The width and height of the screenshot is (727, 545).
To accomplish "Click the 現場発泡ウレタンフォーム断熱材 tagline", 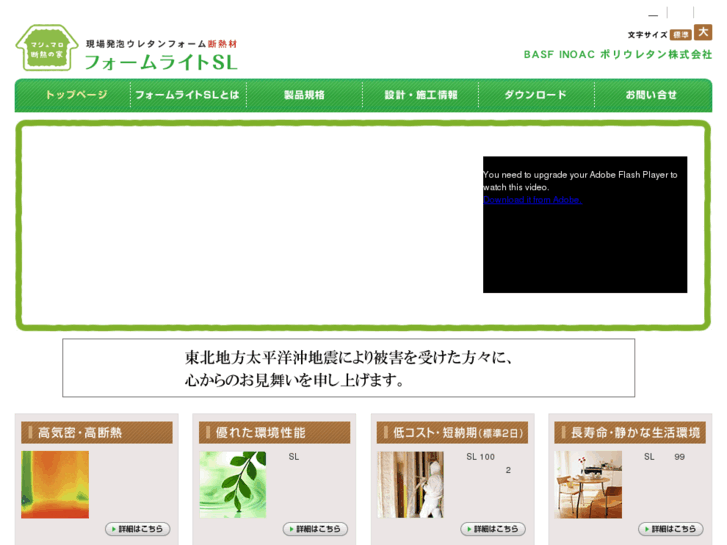I will [x=161, y=44].
